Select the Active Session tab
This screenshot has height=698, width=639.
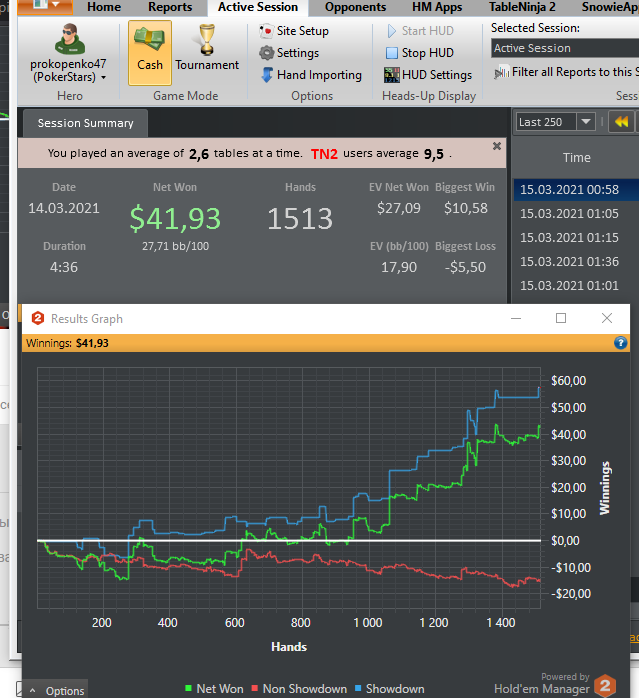258,7
